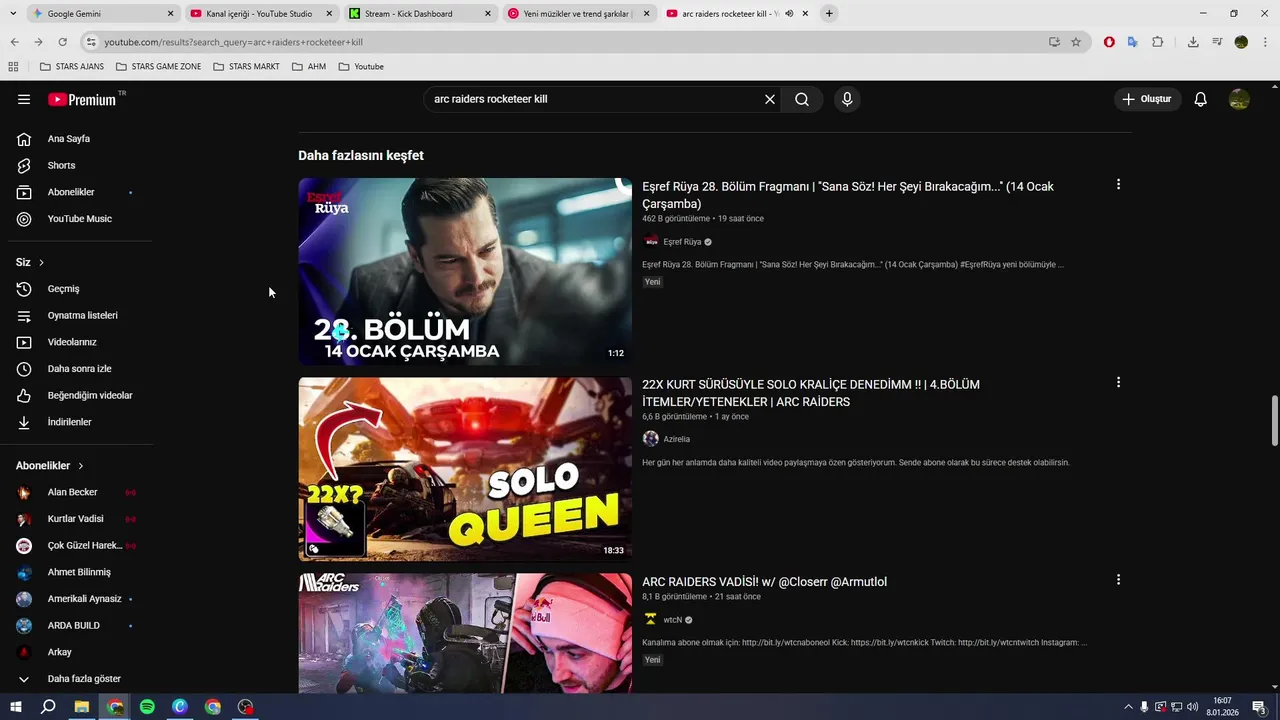The width and height of the screenshot is (1280, 720).
Task: Open the ARC RAIDERS VADİSİ video title
Action: (764, 582)
